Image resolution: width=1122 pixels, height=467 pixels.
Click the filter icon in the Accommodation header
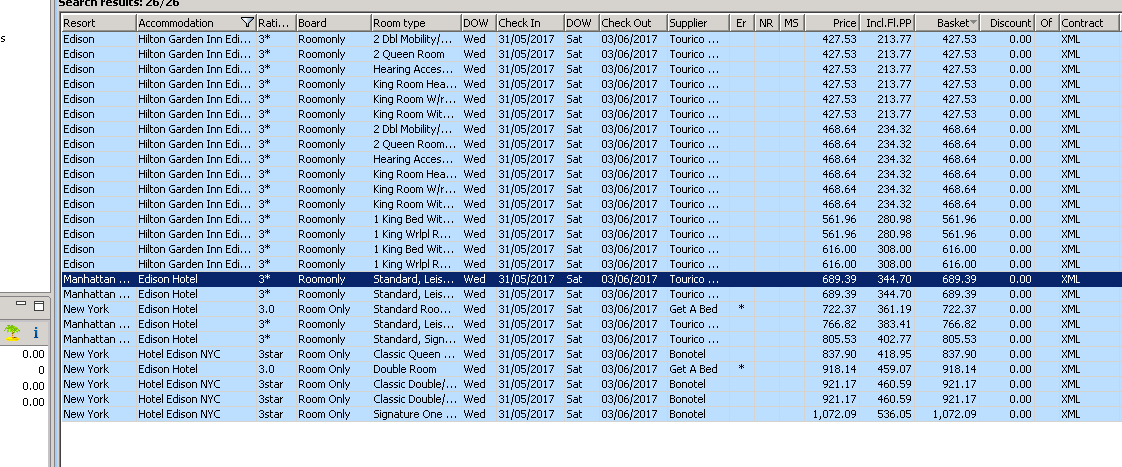(248, 23)
